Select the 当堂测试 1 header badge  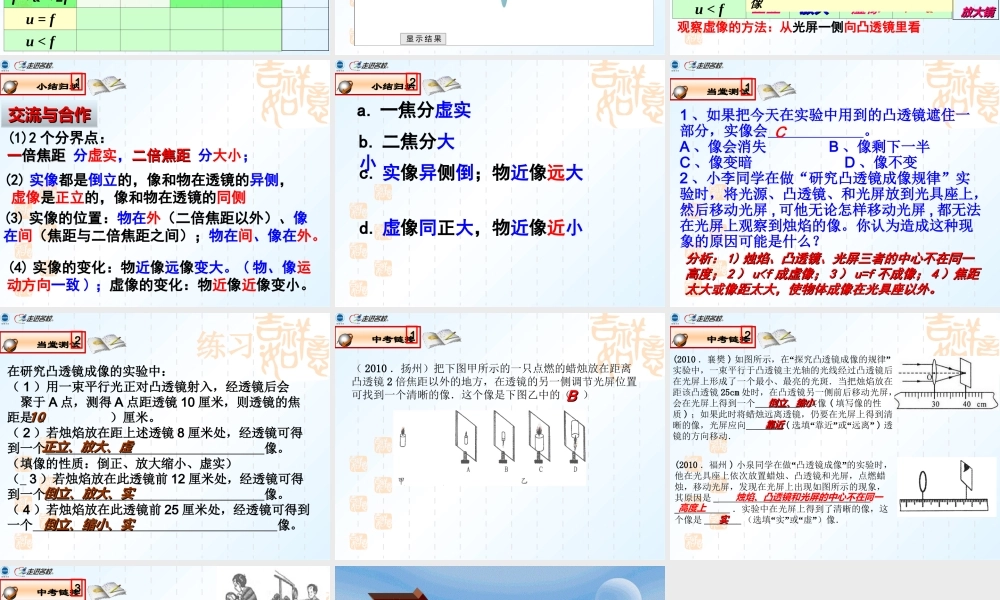click(x=712, y=91)
